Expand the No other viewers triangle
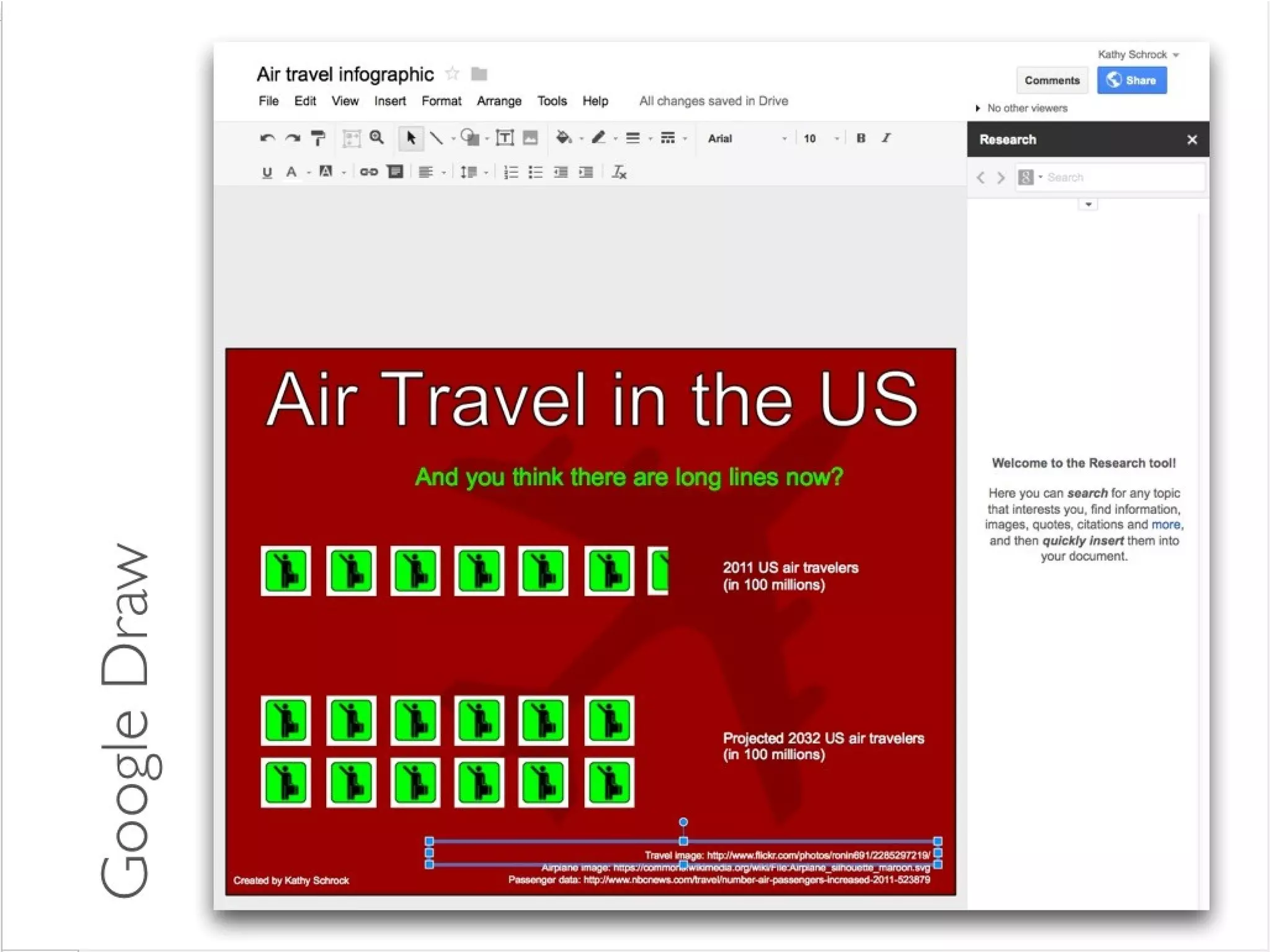The height and width of the screenshot is (952, 1270). (x=978, y=108)
